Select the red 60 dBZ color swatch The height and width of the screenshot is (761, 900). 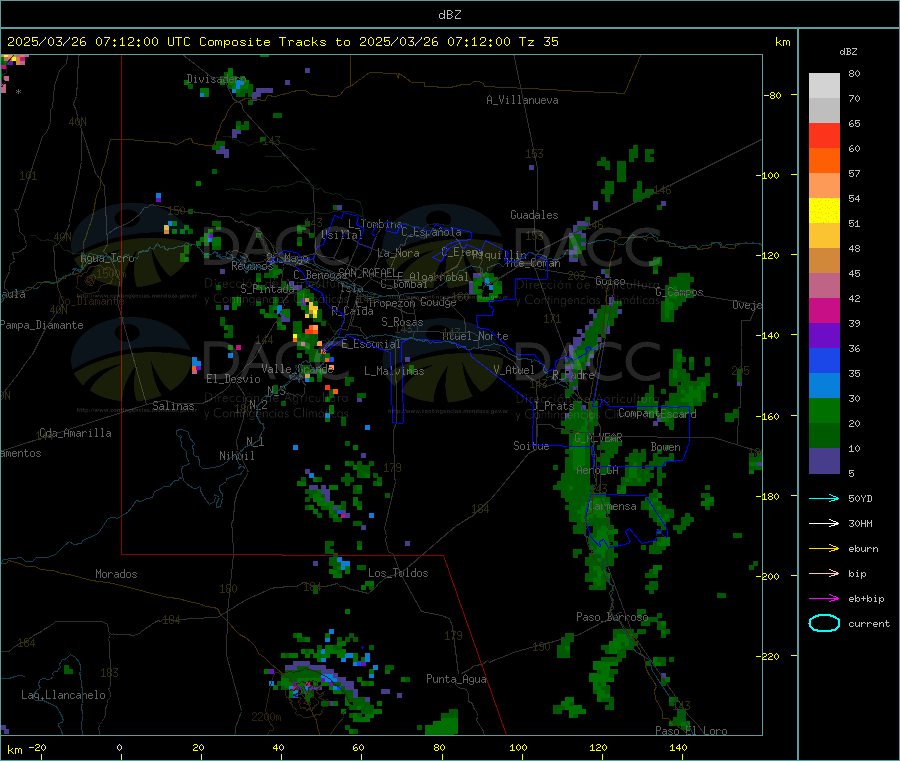click(x=824, y=135)
